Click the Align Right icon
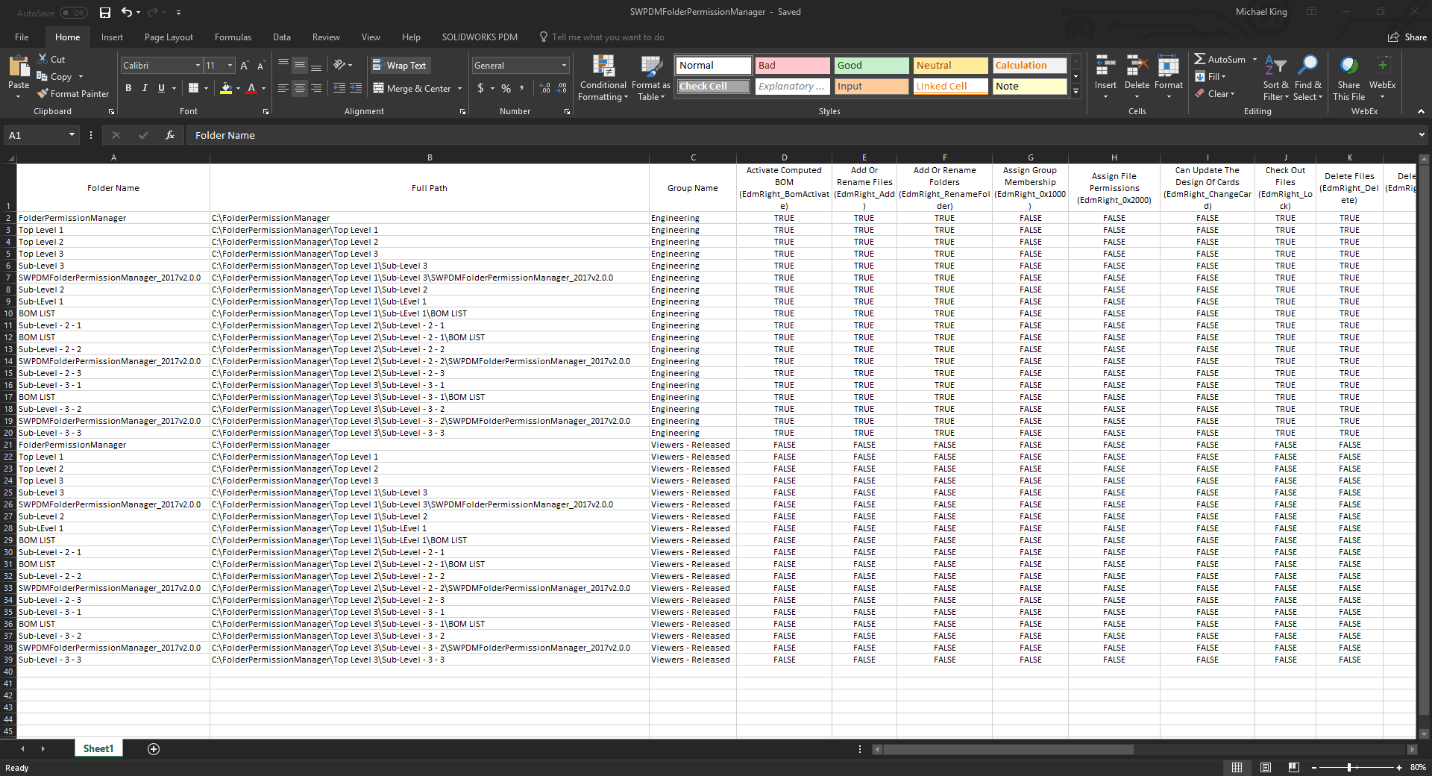Image resolution: width=1432 pixels, height=776 pixels. 315,88
